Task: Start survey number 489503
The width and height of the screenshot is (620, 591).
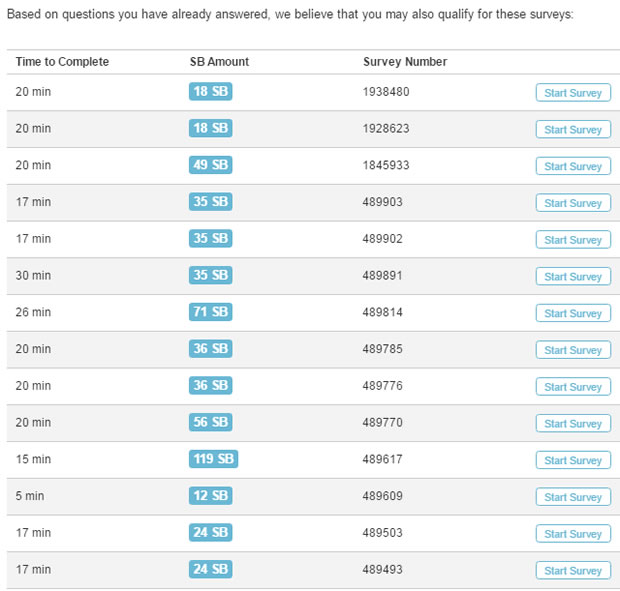Action: tap(573, 534)
